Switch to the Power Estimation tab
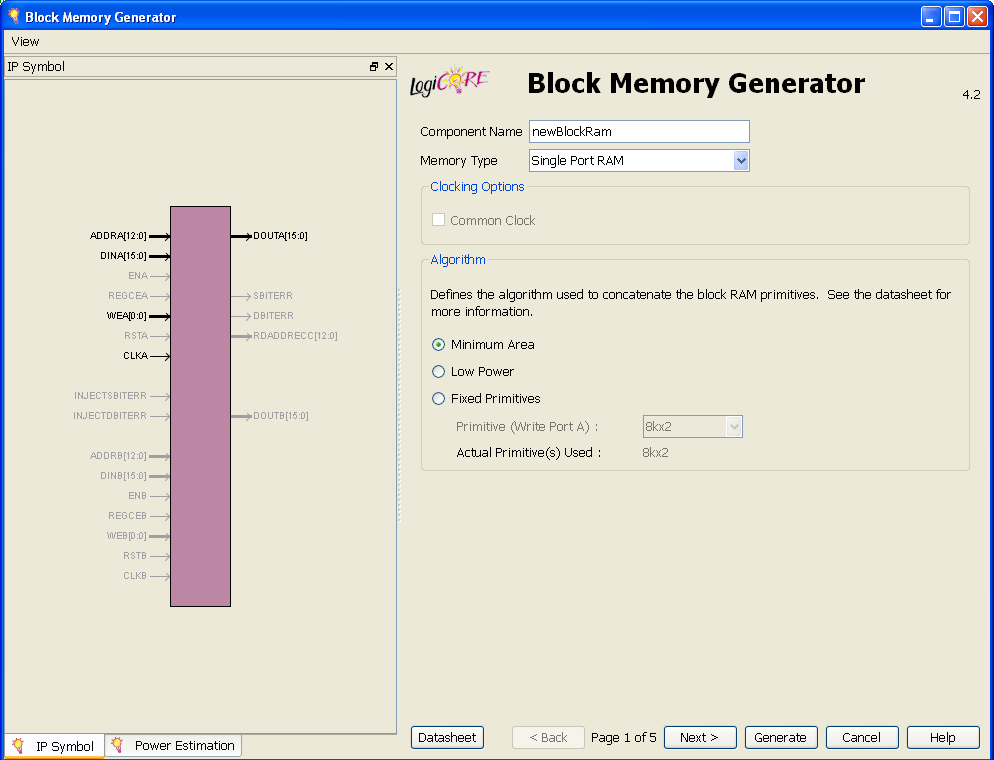The height and width of the screenshot is (760, 994). (x=174, y=745)
